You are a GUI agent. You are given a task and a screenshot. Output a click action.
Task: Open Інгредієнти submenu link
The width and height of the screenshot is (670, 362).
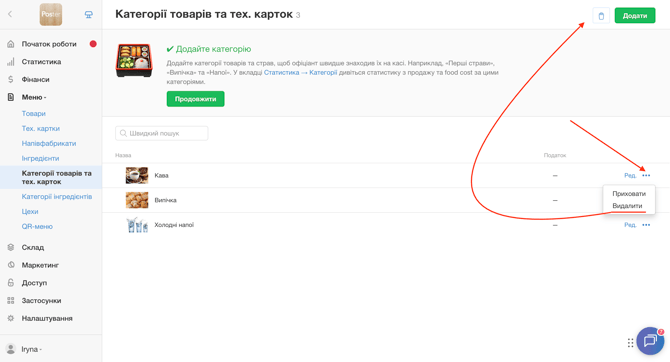click(x=41, y=158)
